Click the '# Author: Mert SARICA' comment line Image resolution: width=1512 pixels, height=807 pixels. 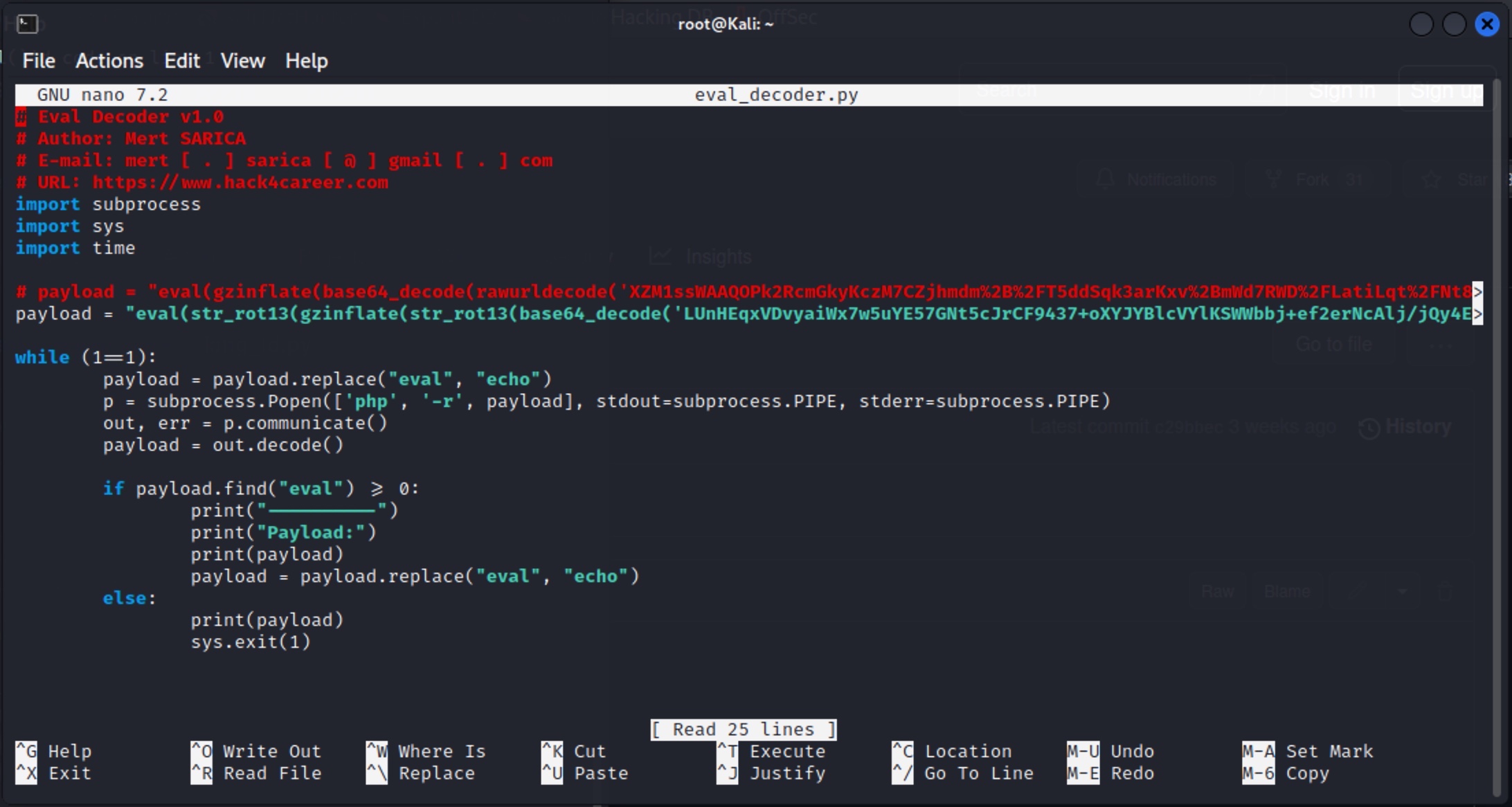pyautogui.click(x=131, y=138)
